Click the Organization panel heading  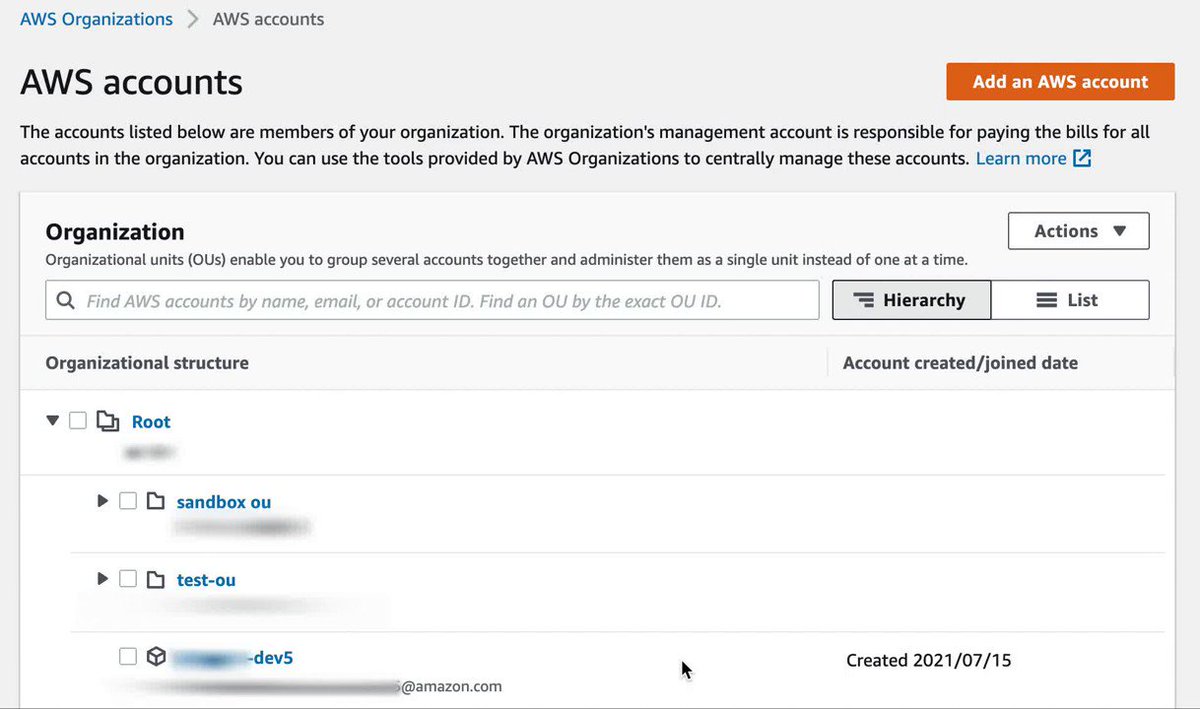tap(115, 232)
